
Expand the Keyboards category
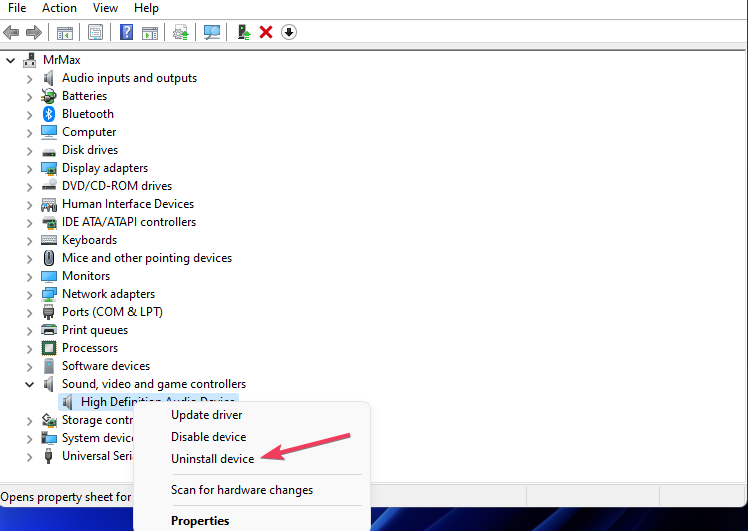30,241
